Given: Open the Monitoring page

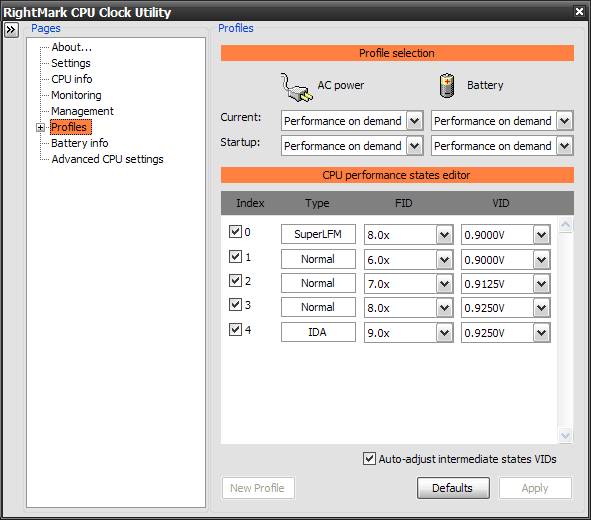Looking at the screenshot, I should [x=76, y=95].
